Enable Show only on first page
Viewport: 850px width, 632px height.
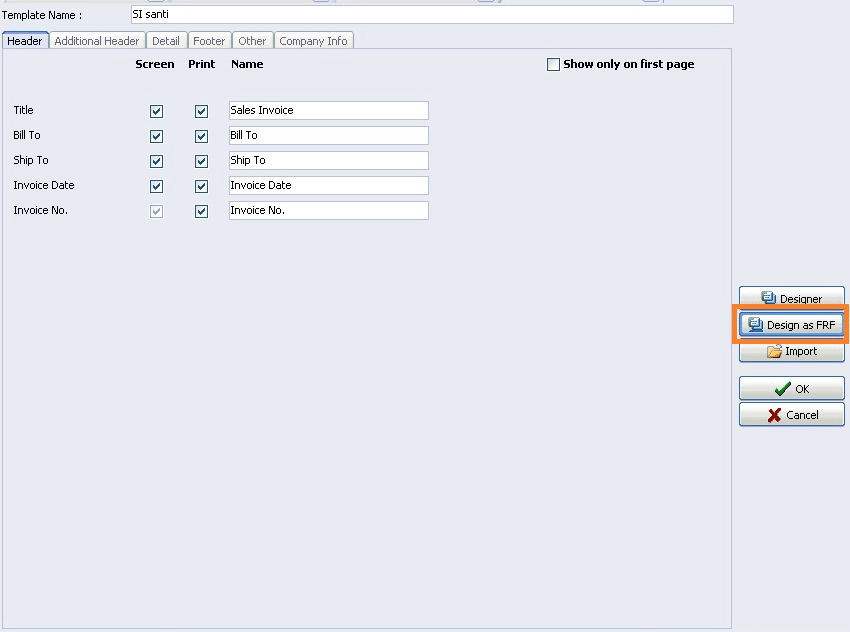554,65
